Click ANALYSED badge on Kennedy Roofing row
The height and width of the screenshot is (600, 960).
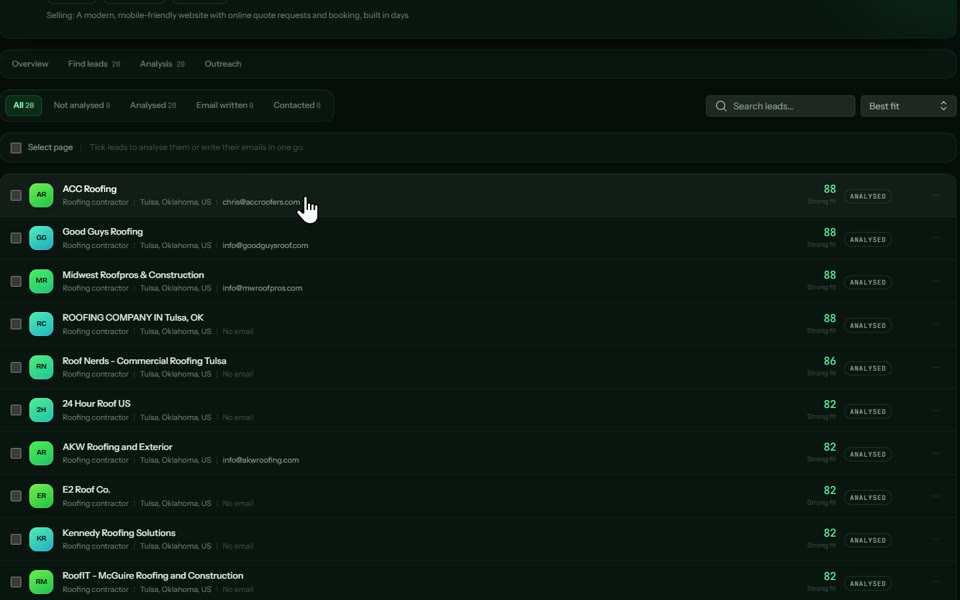868,541
